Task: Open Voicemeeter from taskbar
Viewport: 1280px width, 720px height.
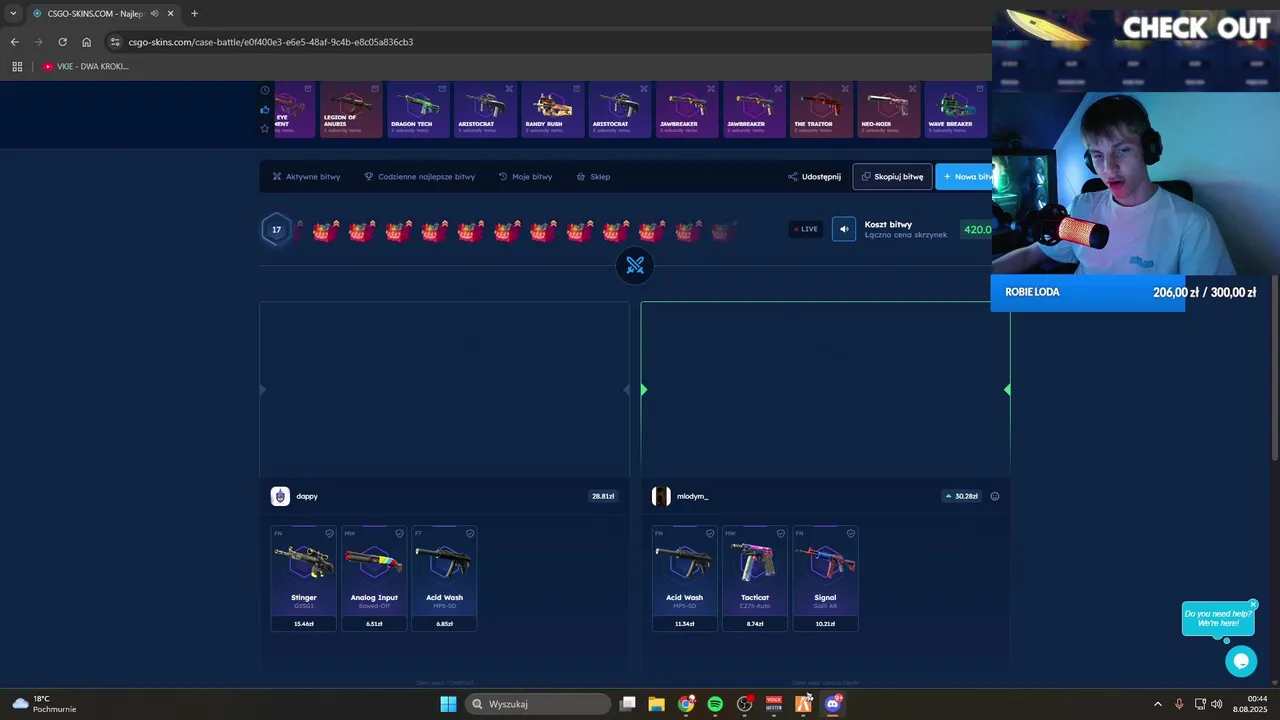Action: pyautogui.click(x=774, y=704)
